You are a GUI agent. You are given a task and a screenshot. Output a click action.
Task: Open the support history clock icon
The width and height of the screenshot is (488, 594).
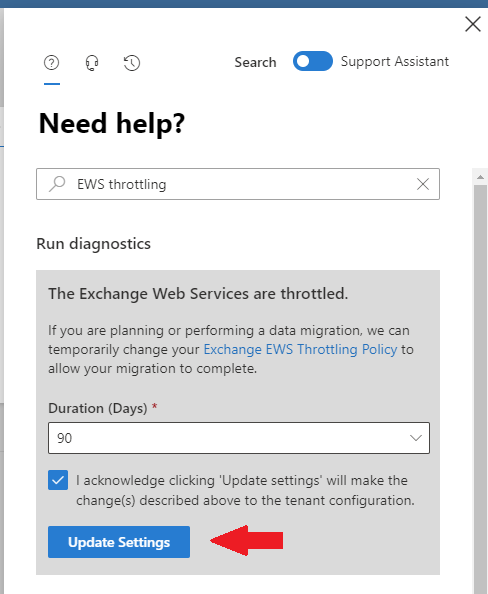click(132, 63)
